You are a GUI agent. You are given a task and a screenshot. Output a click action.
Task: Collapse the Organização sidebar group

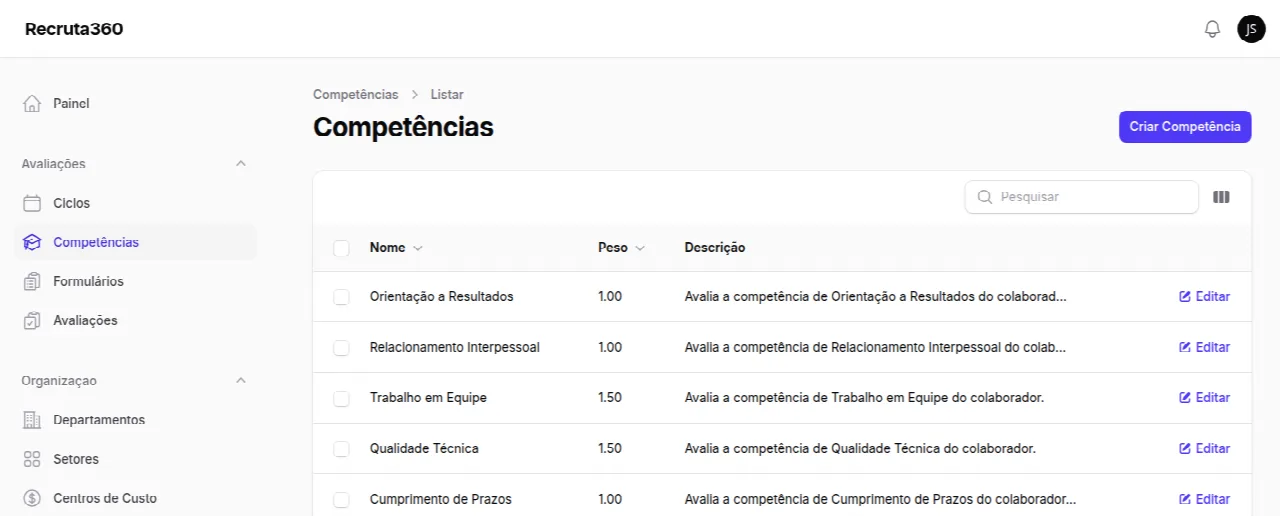(x=240, y=380)
